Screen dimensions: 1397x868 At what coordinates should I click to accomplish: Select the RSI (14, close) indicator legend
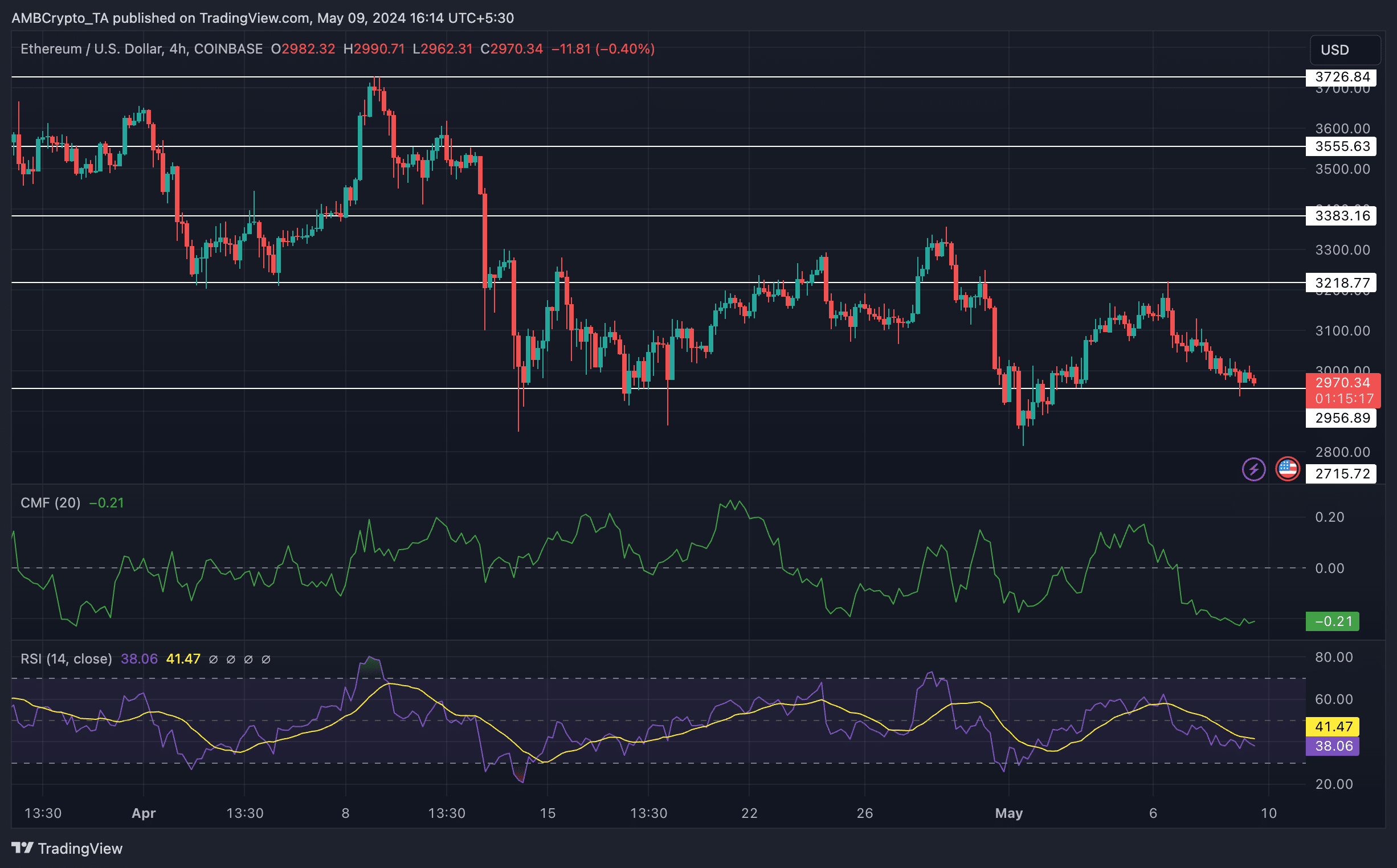tap(66, 659)
